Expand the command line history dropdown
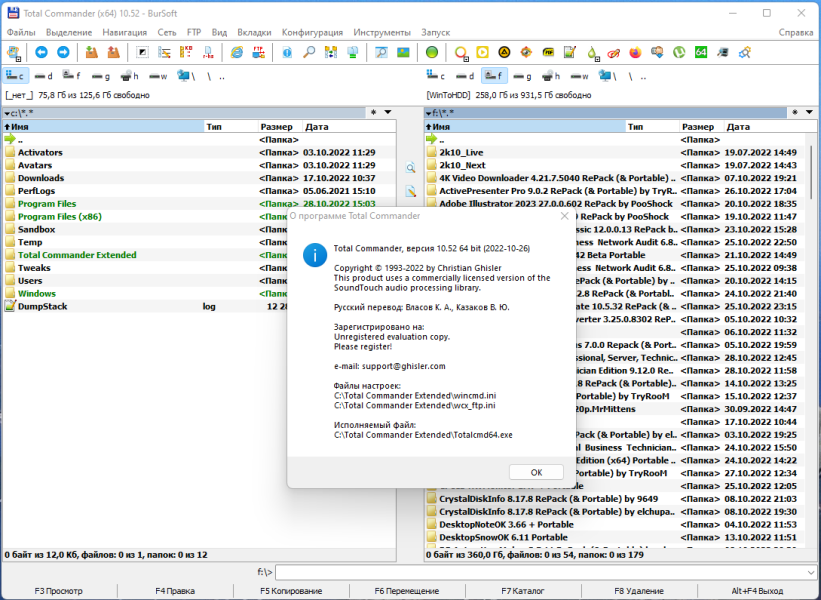The image size is (821, 600). tap(811, 572)
